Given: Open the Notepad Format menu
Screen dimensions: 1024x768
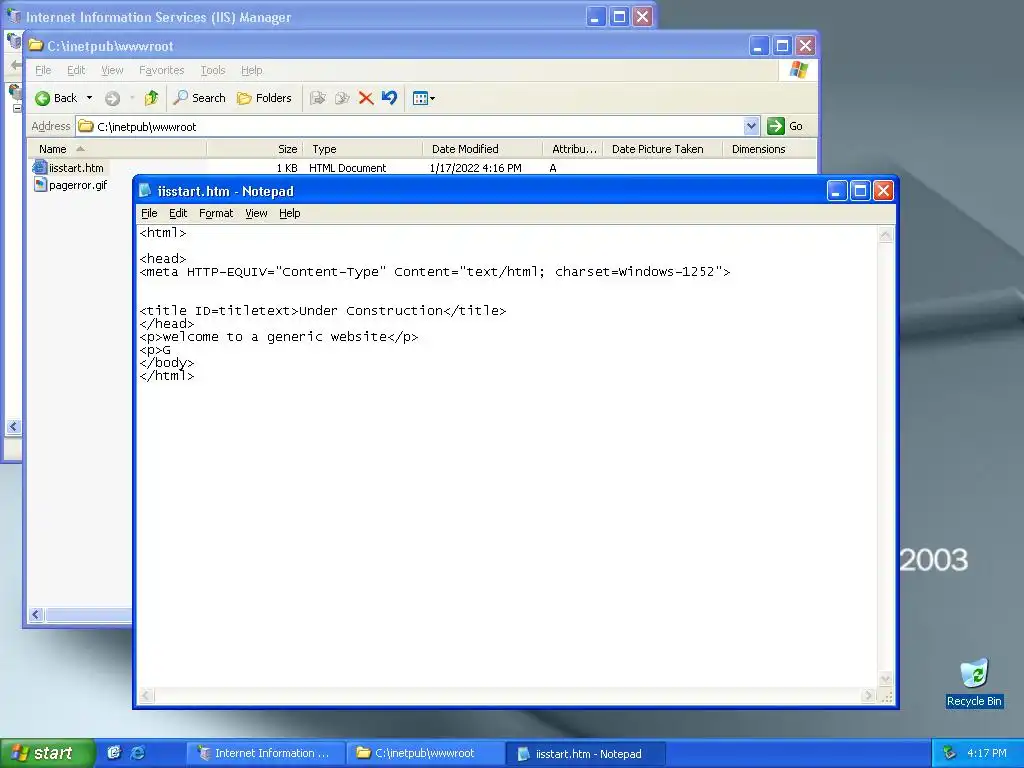Looking at the screenshot, I should click(x=216, y=213).
